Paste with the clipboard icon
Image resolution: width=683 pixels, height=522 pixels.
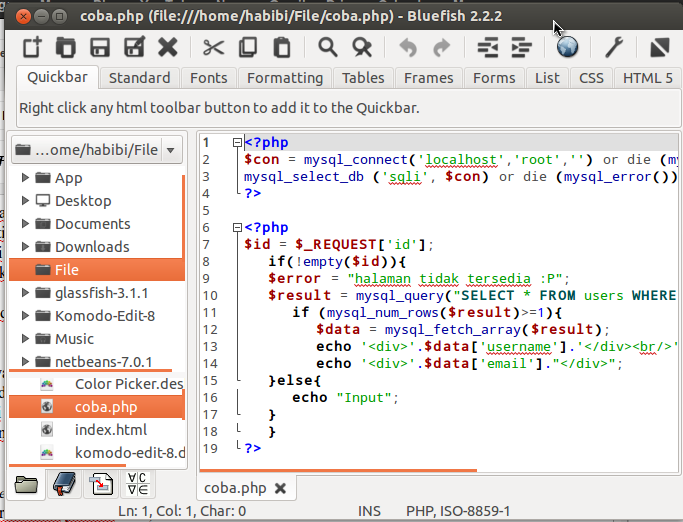tap(282, 47)
